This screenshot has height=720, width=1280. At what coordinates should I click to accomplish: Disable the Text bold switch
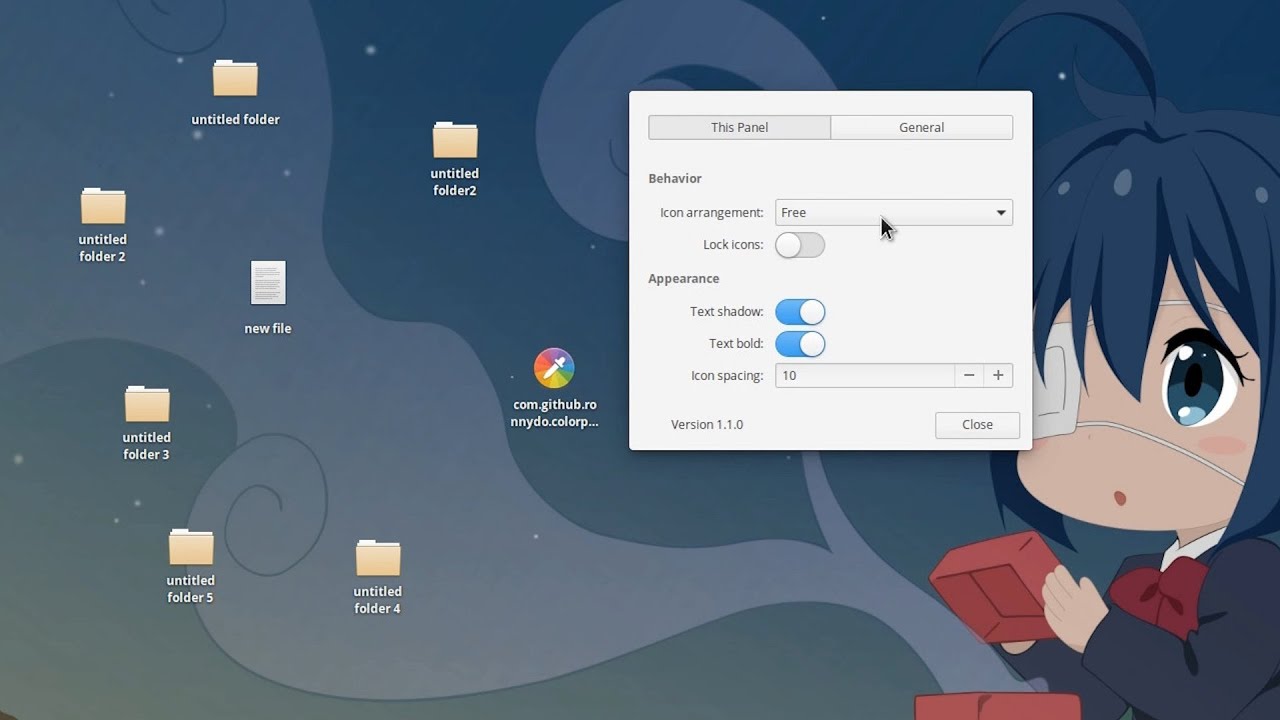[800, 344]
